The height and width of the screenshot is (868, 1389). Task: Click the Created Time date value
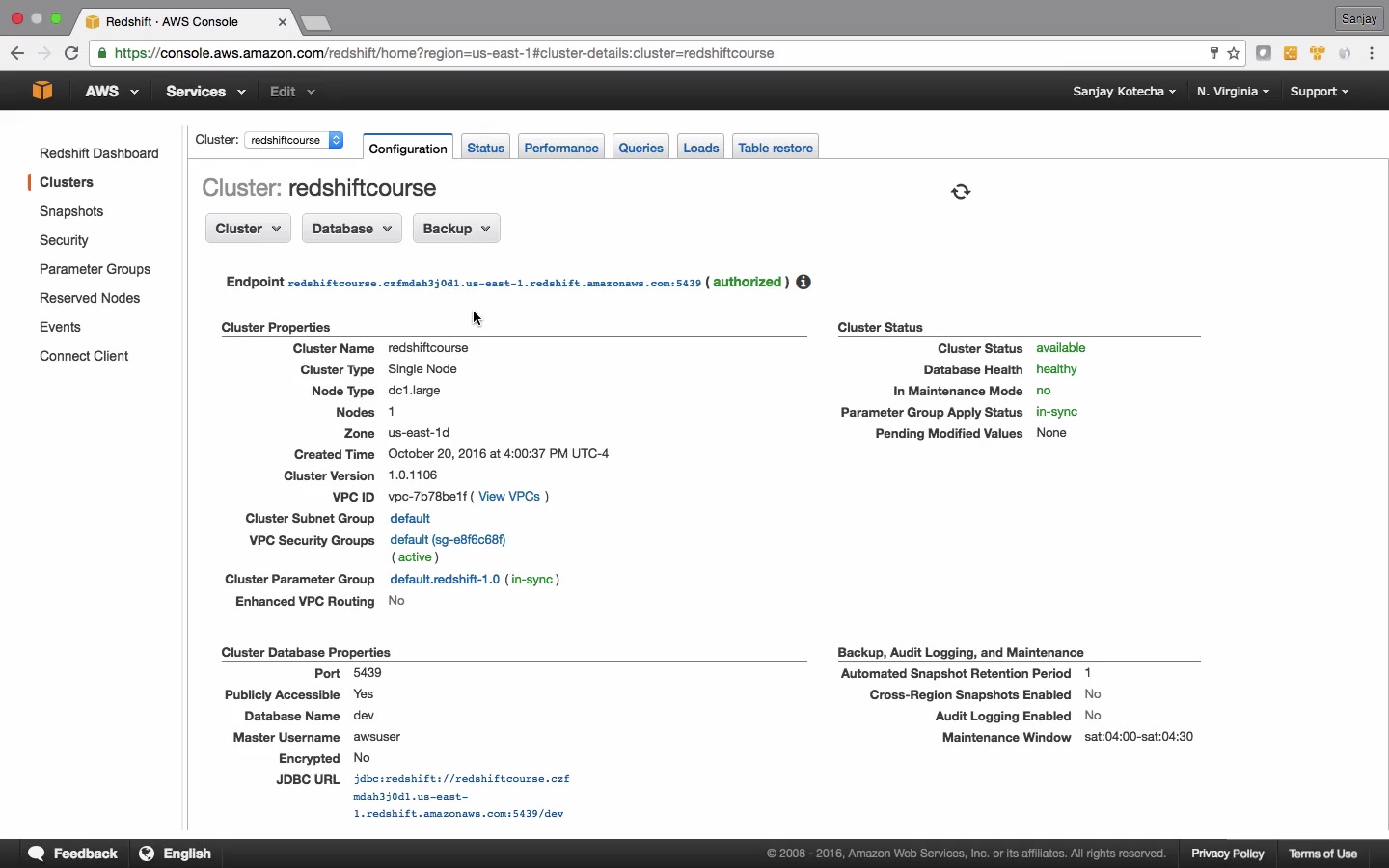point(499,454)
